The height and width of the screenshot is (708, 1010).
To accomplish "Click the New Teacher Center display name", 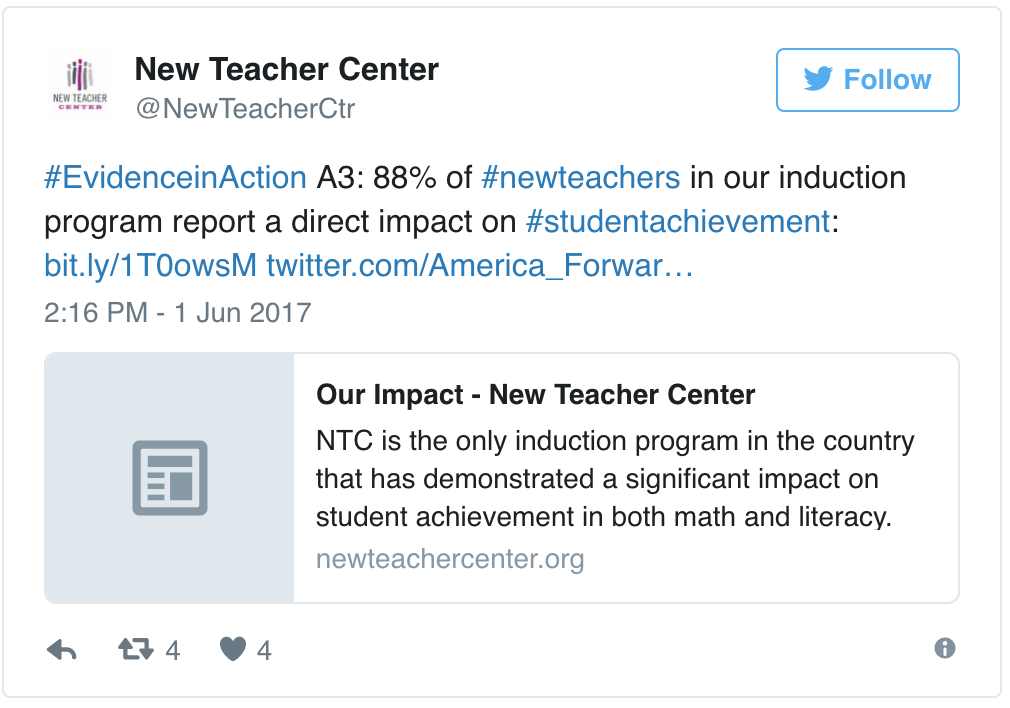I will (287, 69).
